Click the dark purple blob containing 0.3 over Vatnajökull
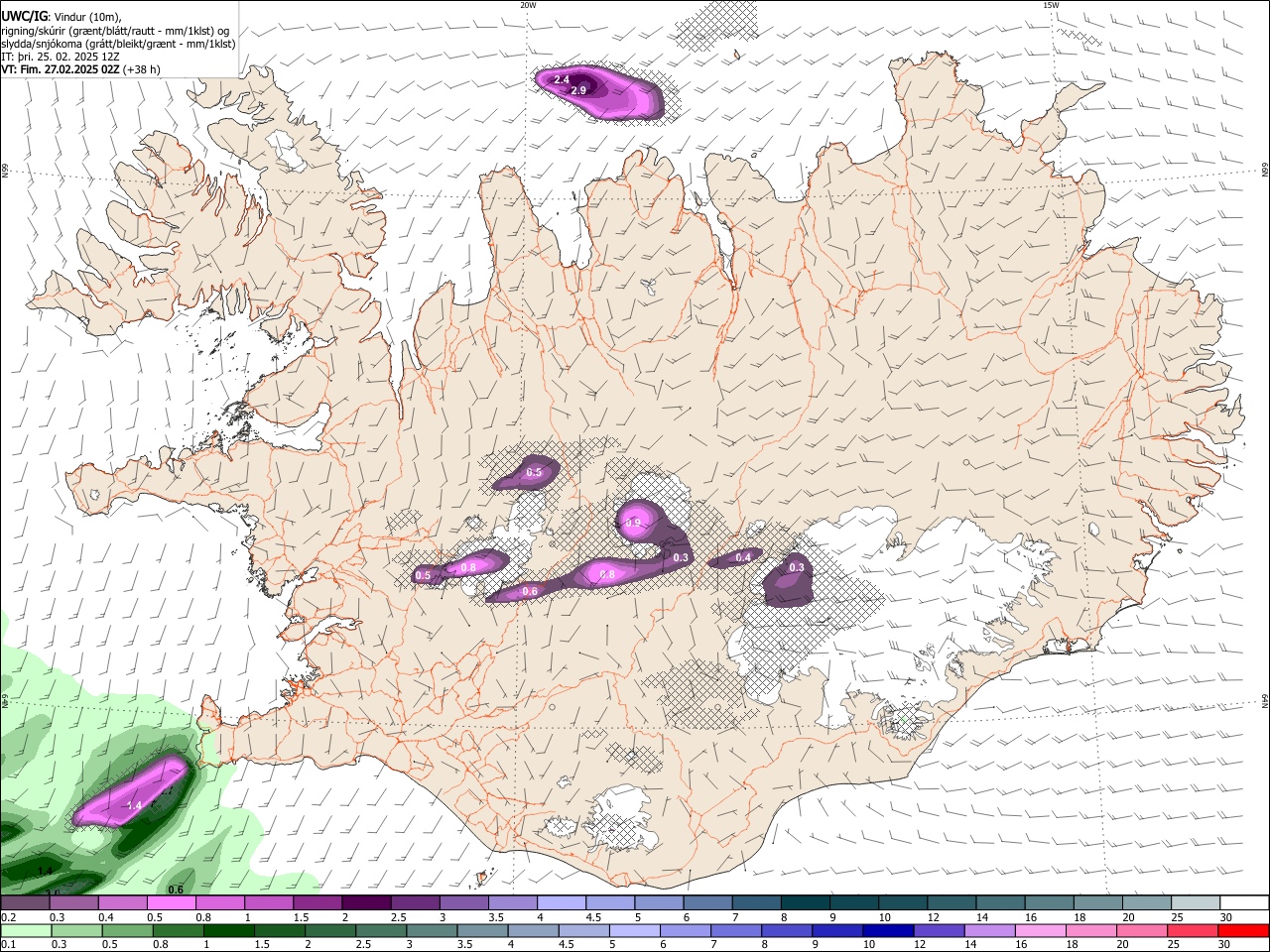The image size is (1270, 952). coord(789,580)
